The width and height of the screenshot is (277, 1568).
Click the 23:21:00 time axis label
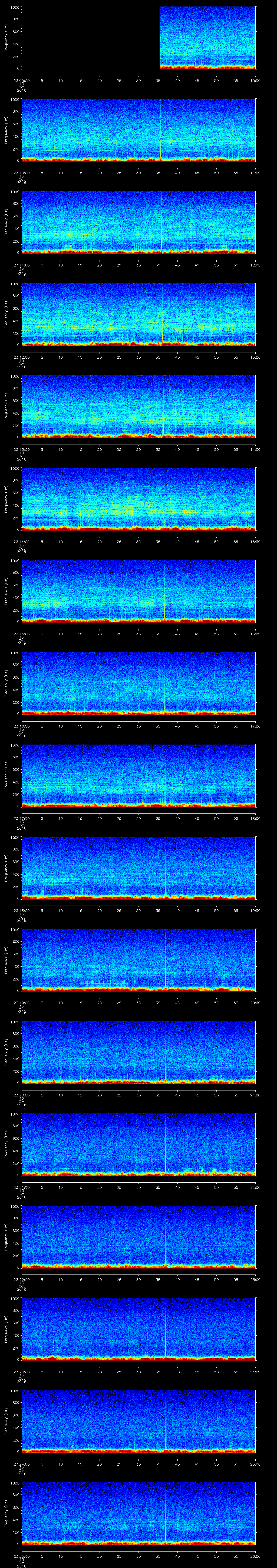coord(21,1187)
